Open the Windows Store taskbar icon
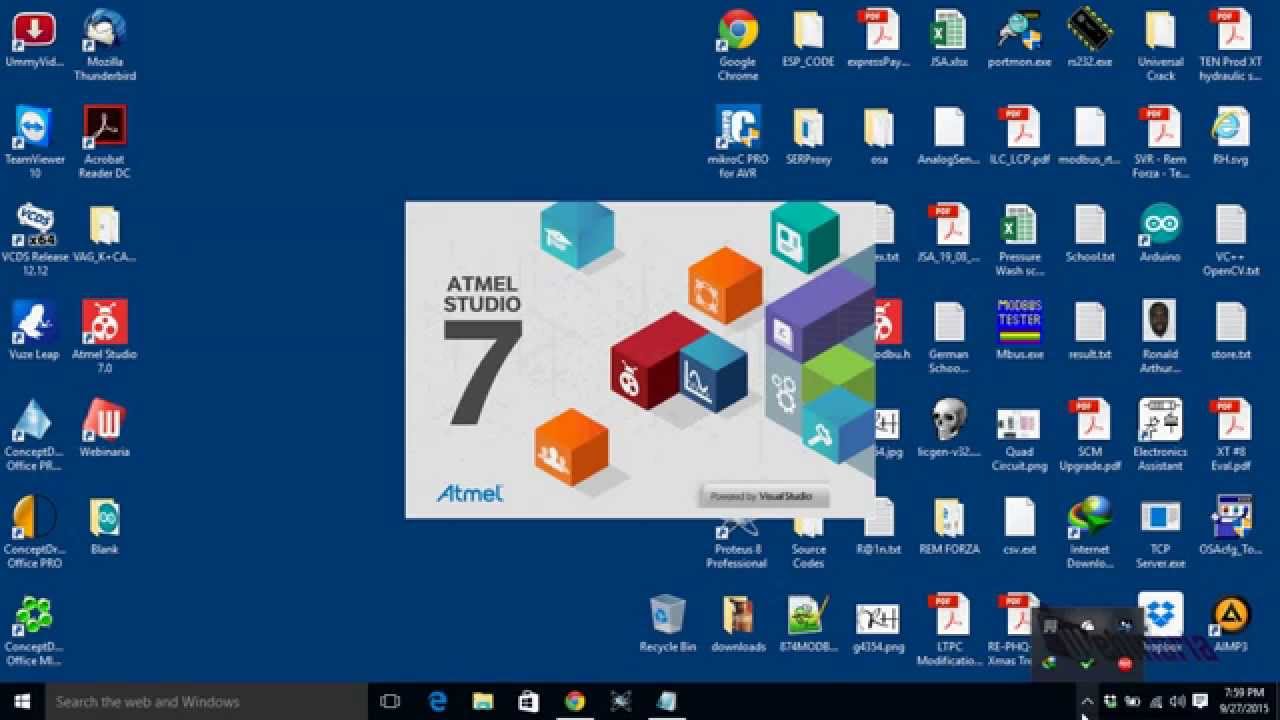Screen dimensions: 1280x720 (x=529, y=701)
